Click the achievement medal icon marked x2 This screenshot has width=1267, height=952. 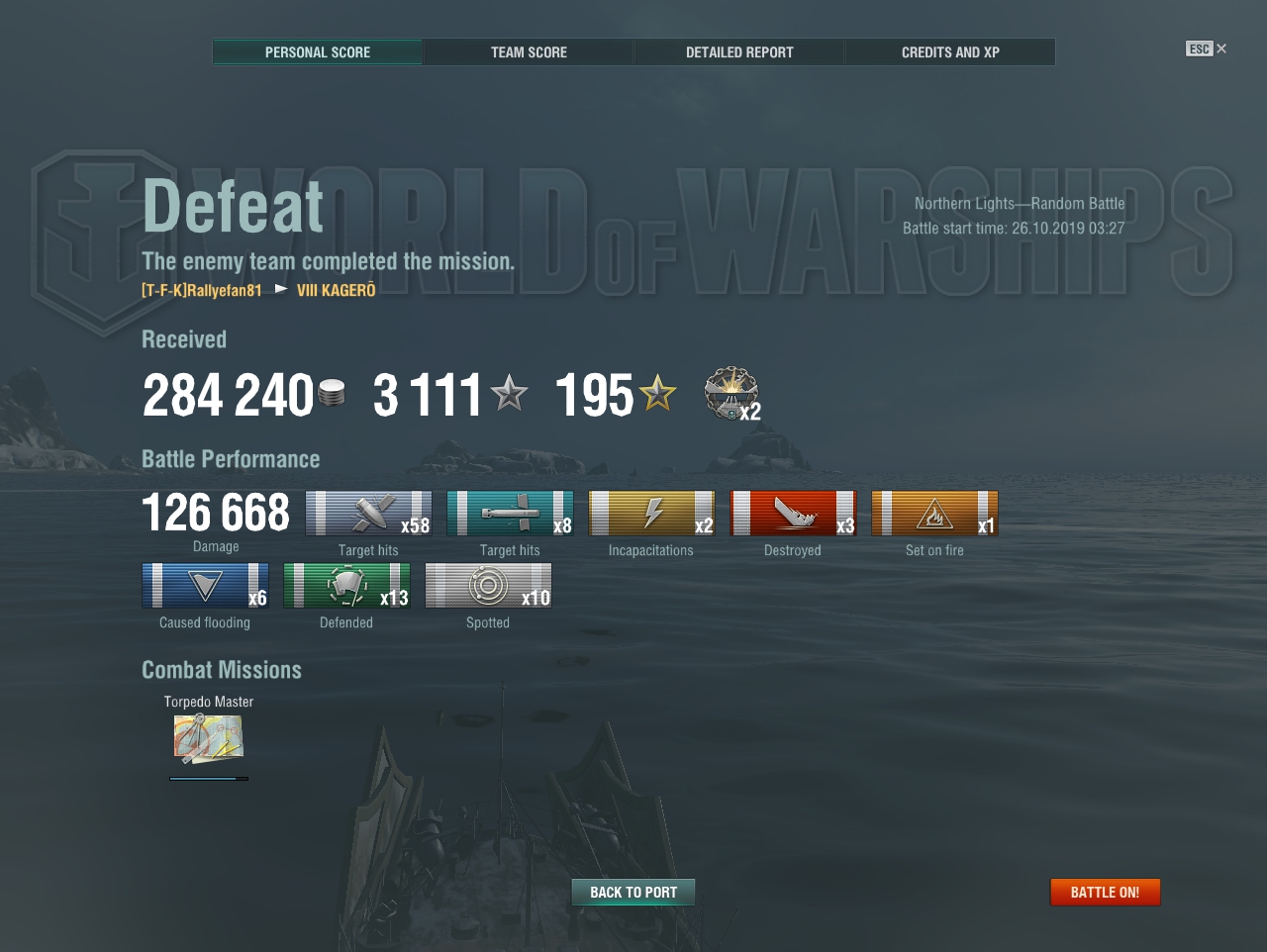tap(731, 394)
